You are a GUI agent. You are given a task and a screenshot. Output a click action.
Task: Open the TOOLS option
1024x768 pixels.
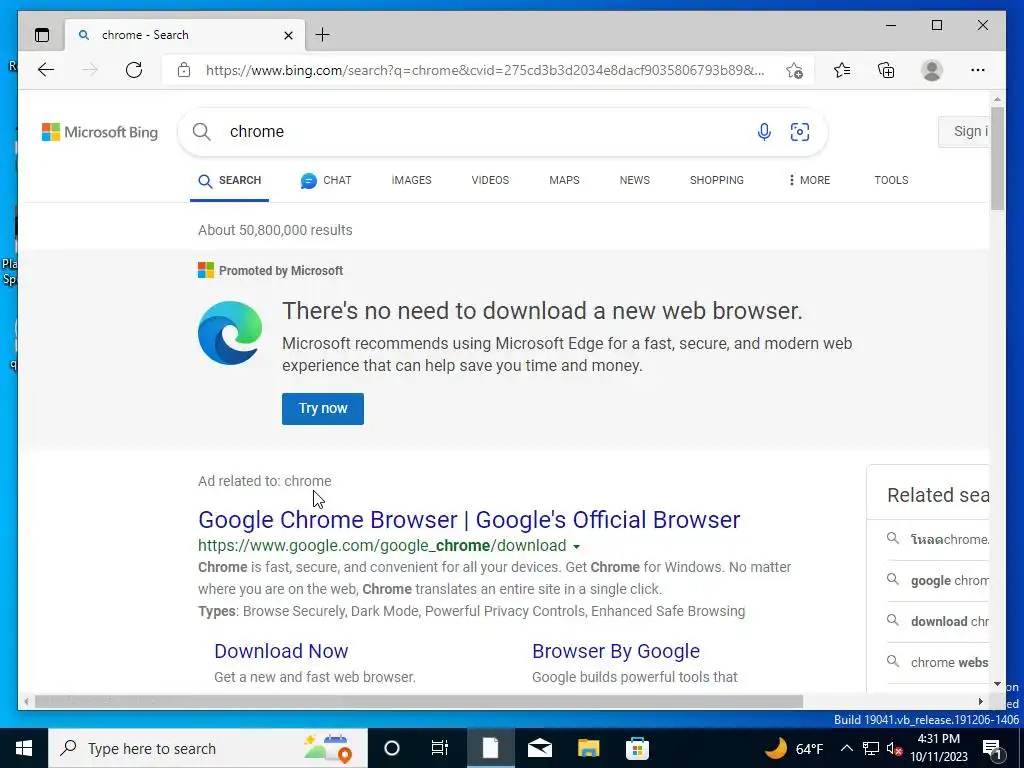[891, 180]
